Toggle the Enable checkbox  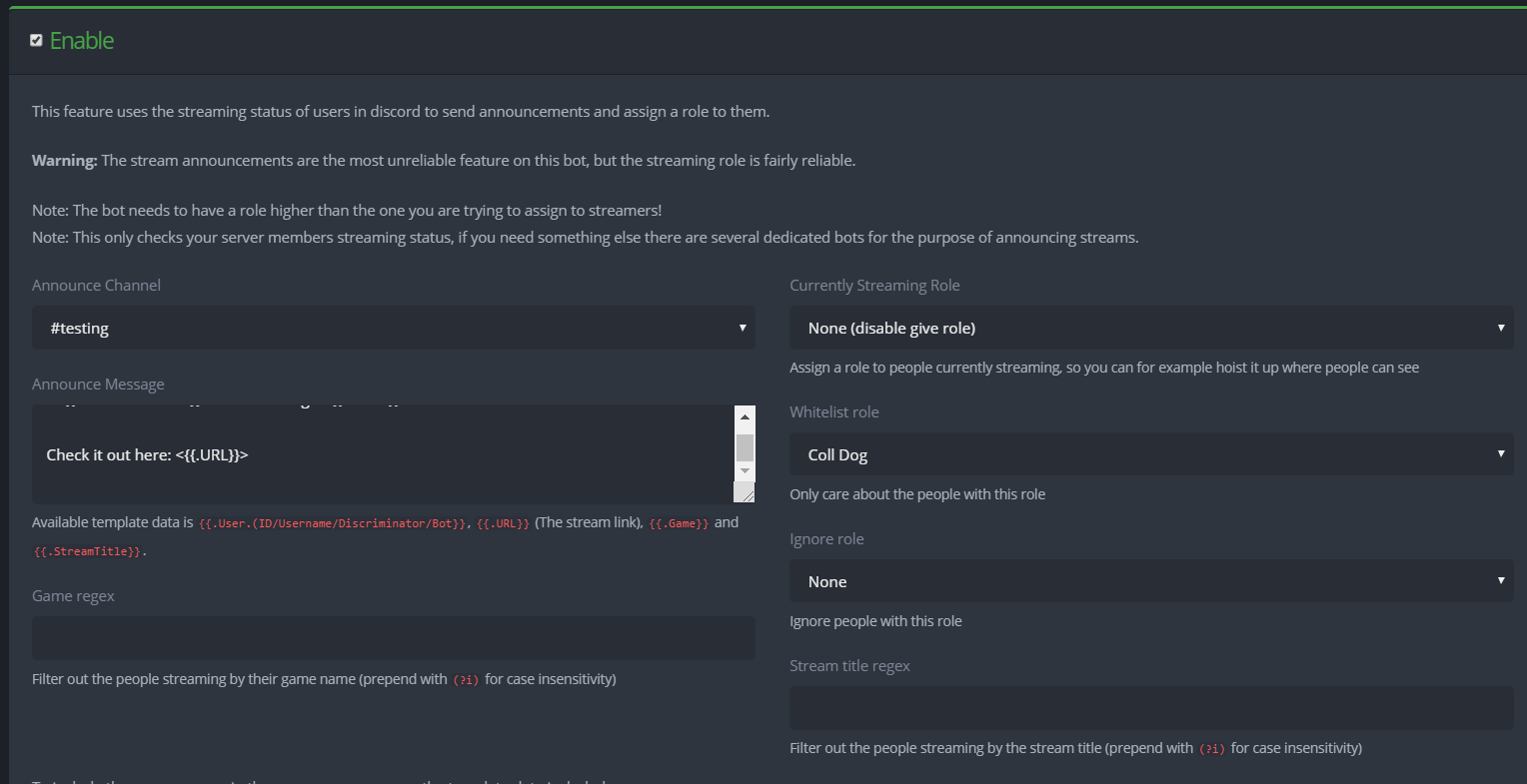pos(37,40)
